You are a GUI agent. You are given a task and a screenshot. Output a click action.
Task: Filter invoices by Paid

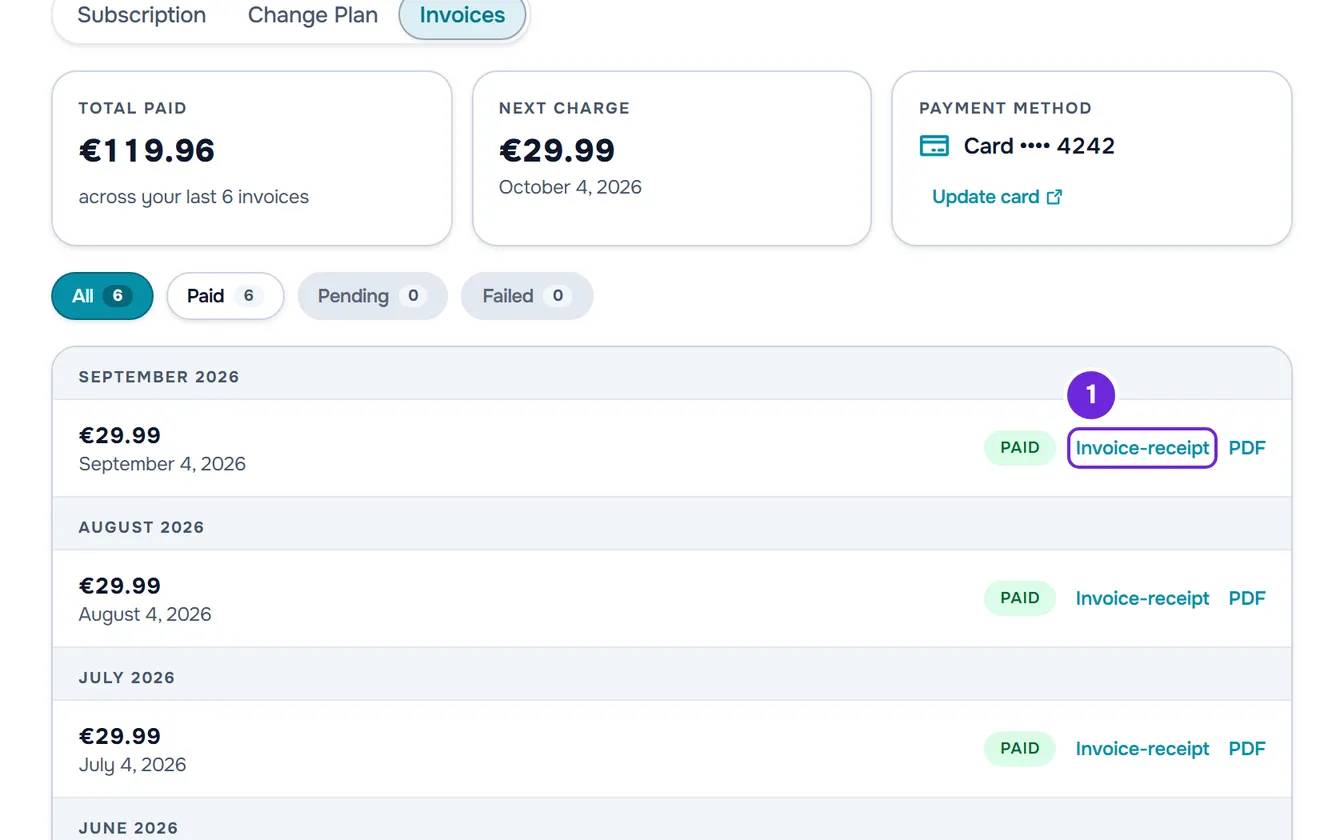click(225, 296)
